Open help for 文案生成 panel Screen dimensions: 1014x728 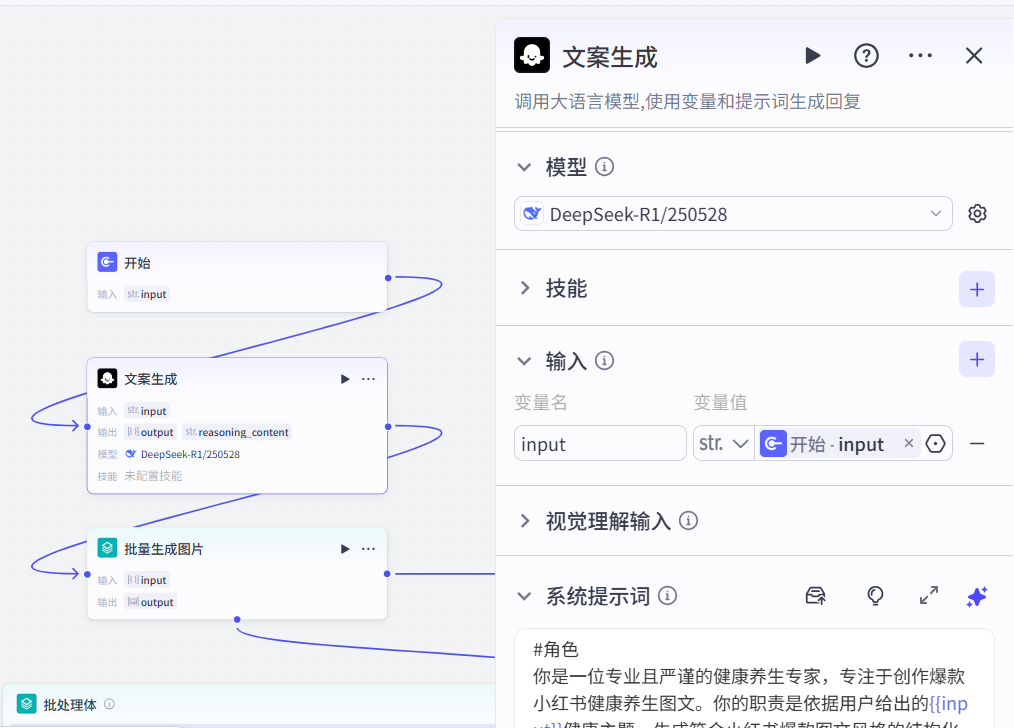pos(866,56)
